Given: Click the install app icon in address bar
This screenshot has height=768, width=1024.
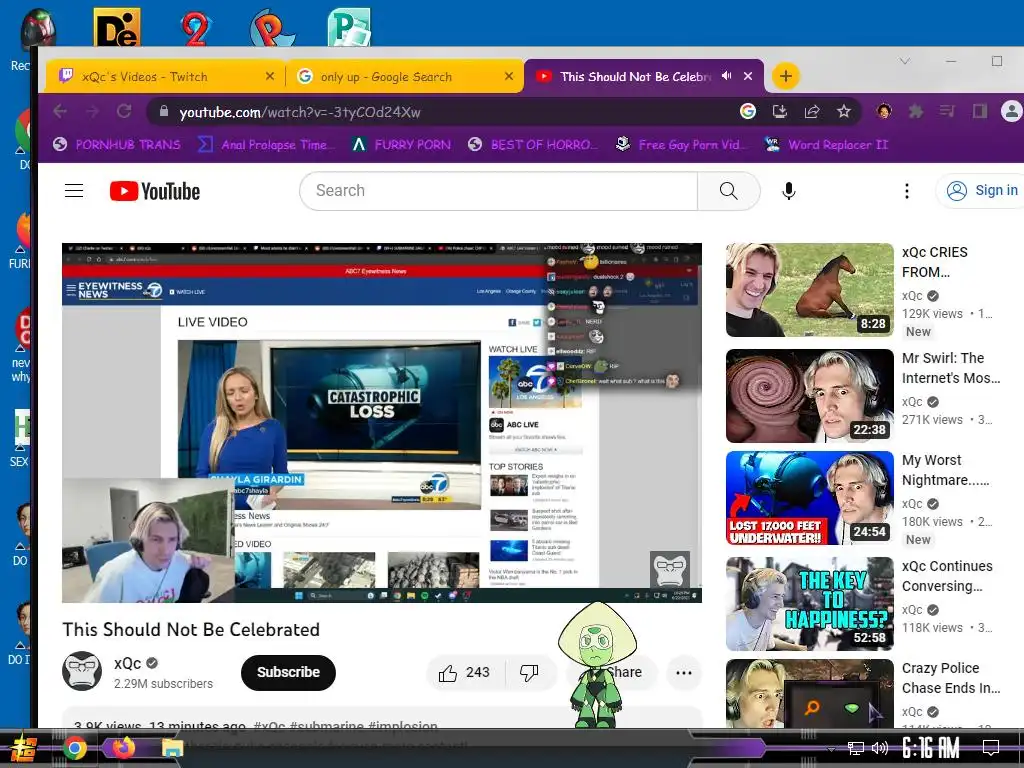Looking at the screenshot, I should (780, 112).
